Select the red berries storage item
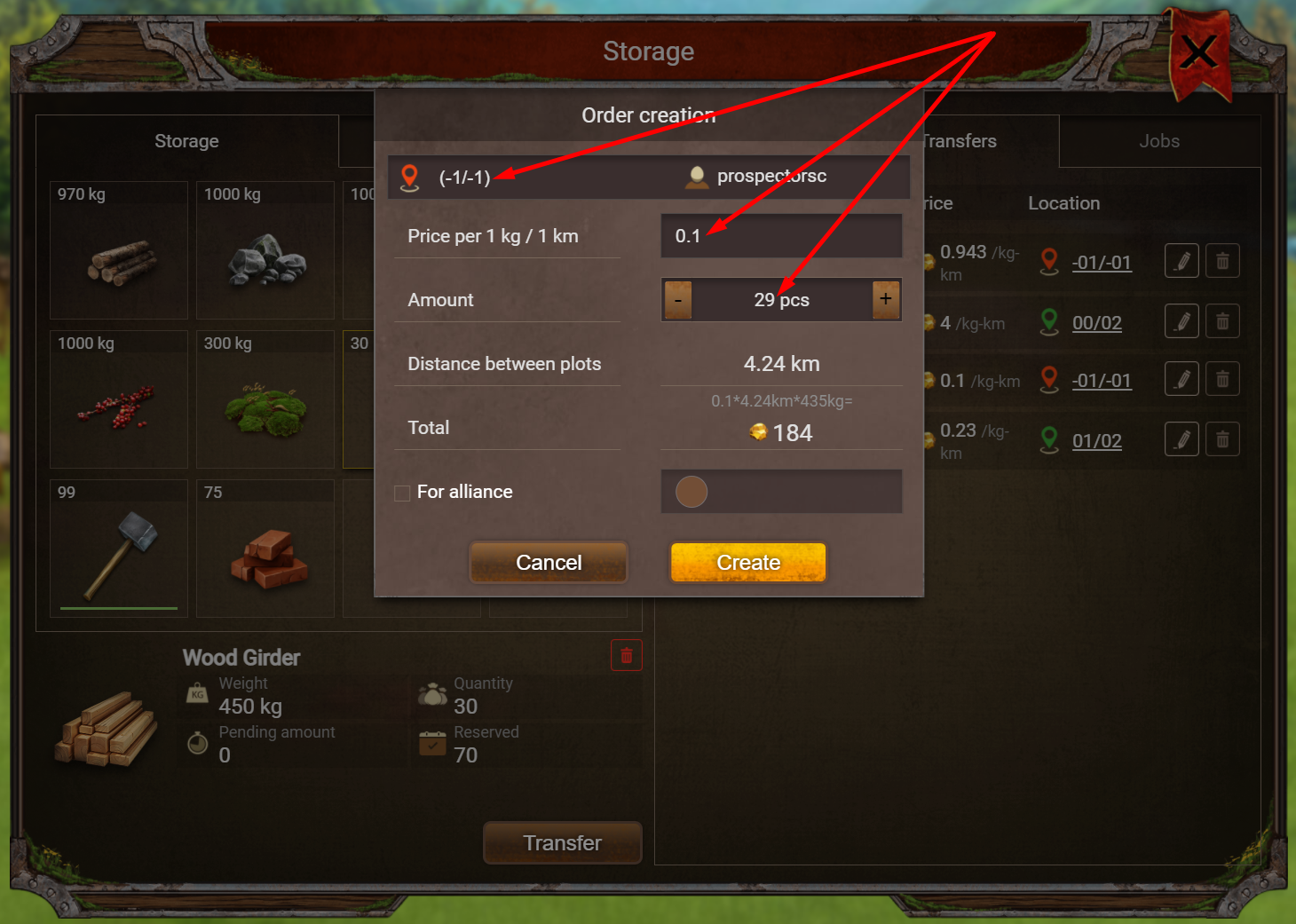Viewport: 1296px width, 924px height. tap(119, 399)
